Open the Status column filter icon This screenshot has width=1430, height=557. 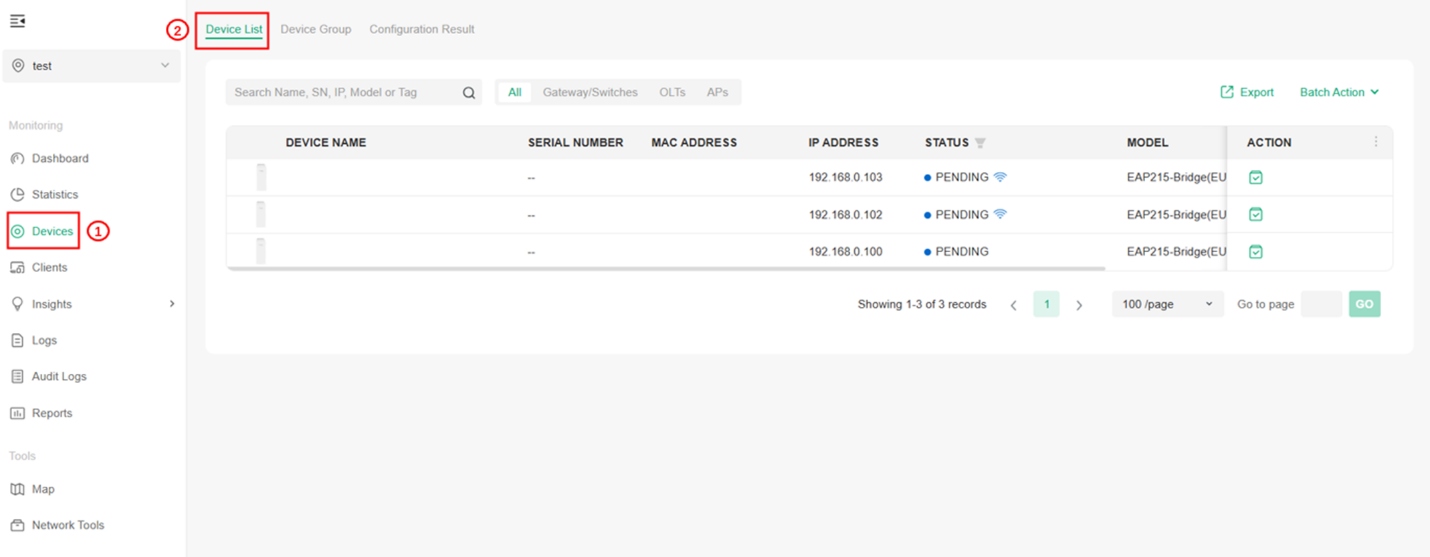pos(980,143)
